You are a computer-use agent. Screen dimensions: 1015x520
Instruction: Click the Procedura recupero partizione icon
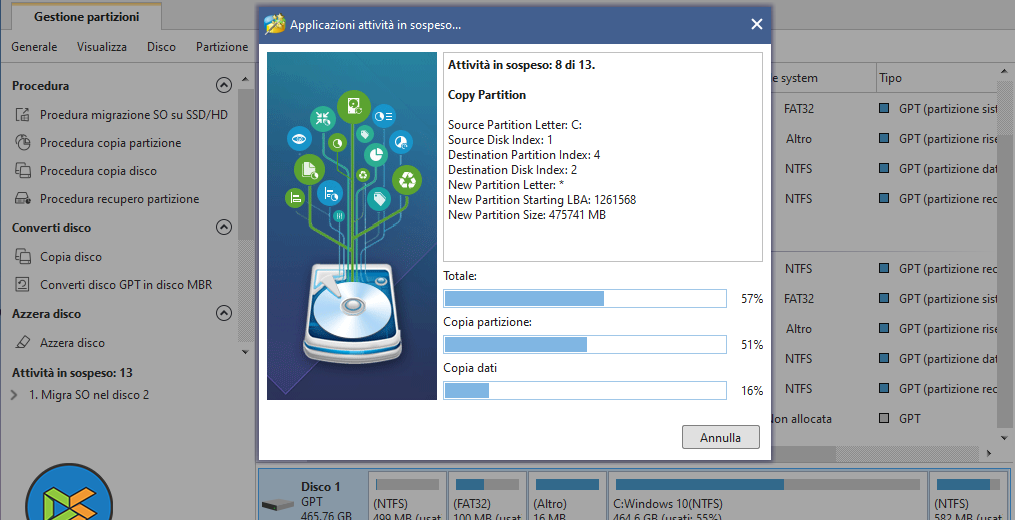coord(23,199)
